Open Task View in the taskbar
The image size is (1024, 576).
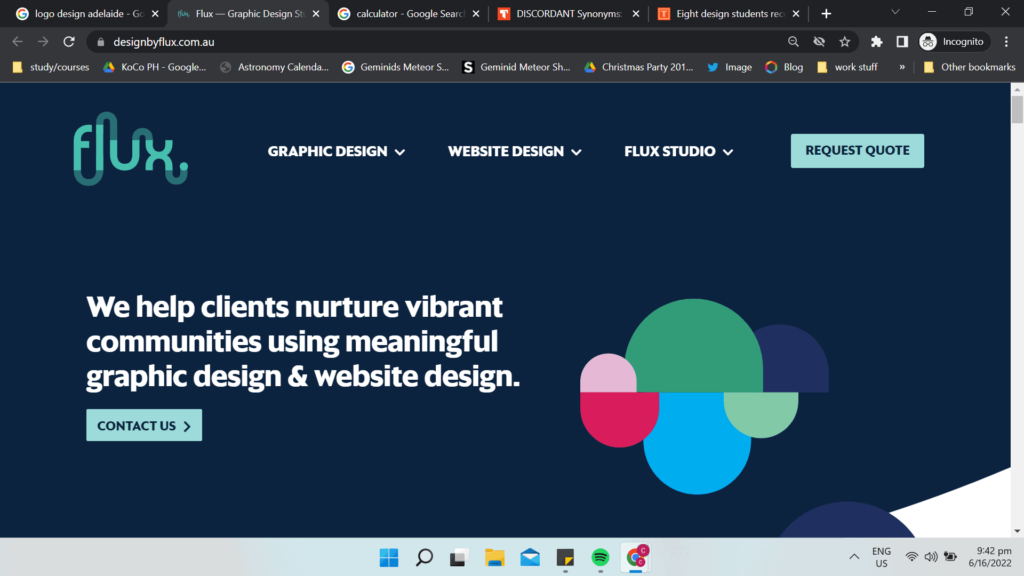459,557
